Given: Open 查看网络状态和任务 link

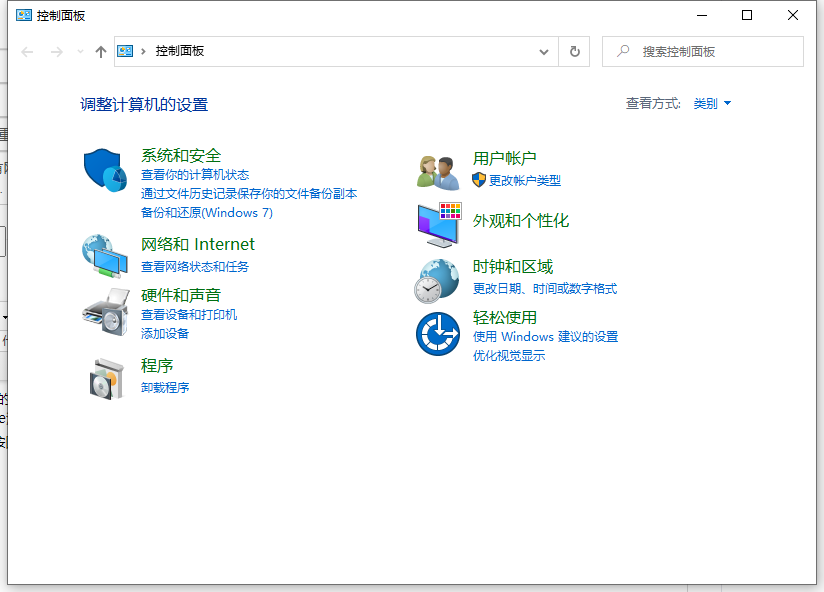Looking at the screenshot, I should 195,267.
